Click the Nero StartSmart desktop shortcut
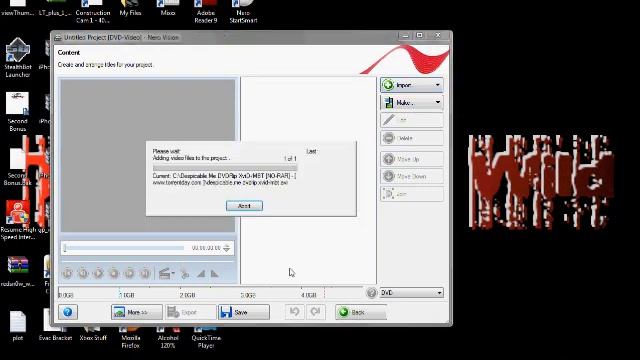 243,11
